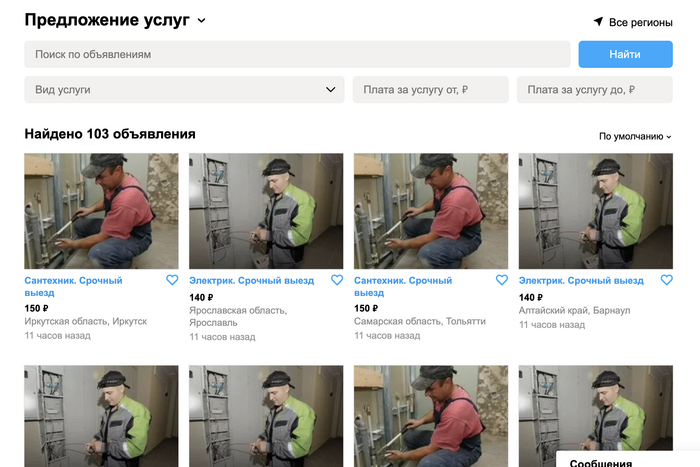Focus the Плата за услугу до field

pos(594,90)
